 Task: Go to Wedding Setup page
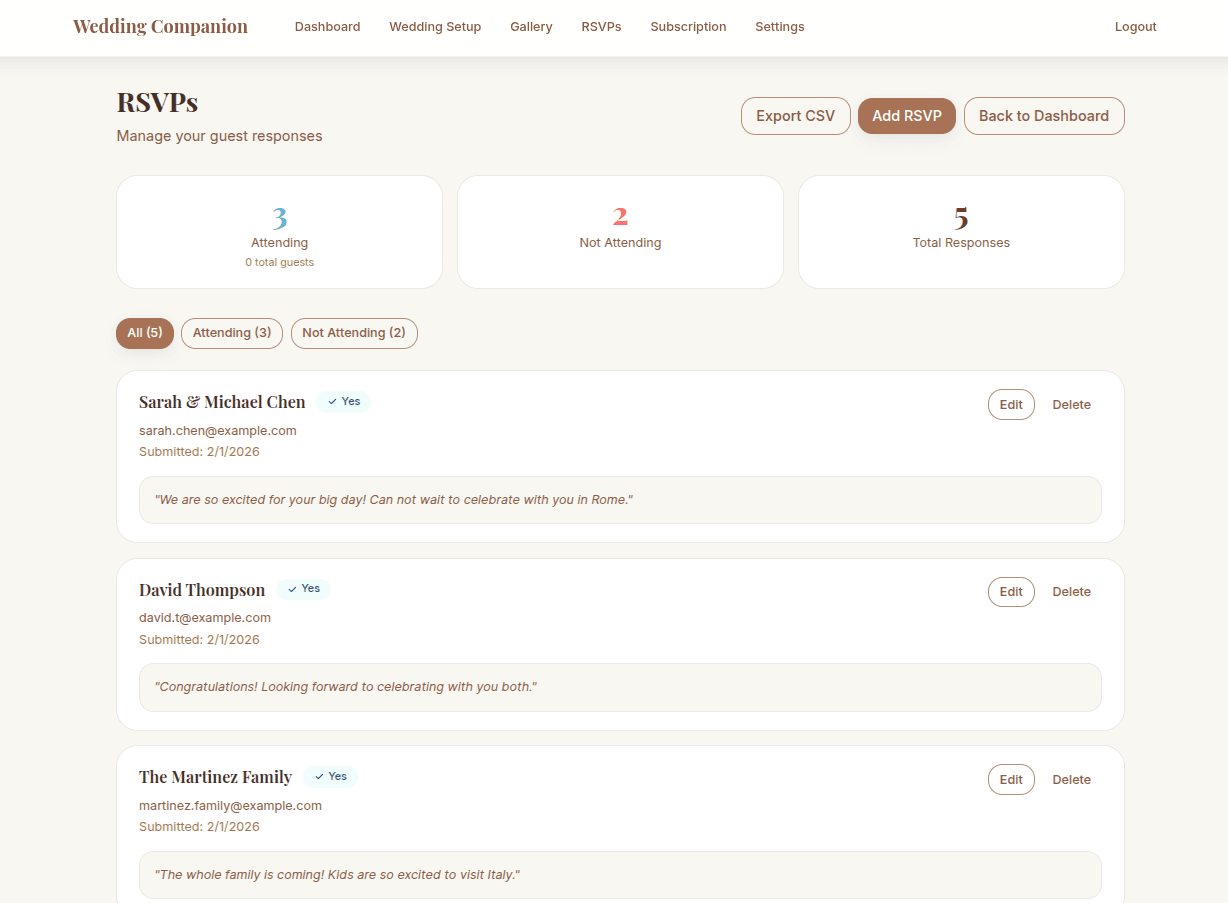pos(435,27)
